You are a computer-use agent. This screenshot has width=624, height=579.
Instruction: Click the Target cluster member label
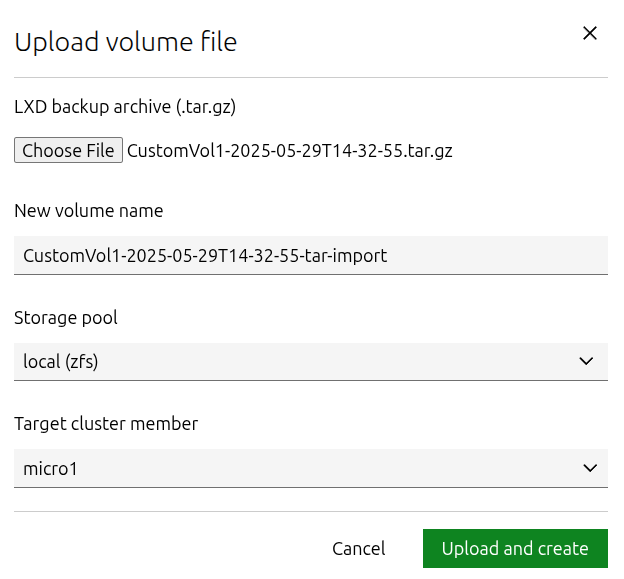pos(106,424)
